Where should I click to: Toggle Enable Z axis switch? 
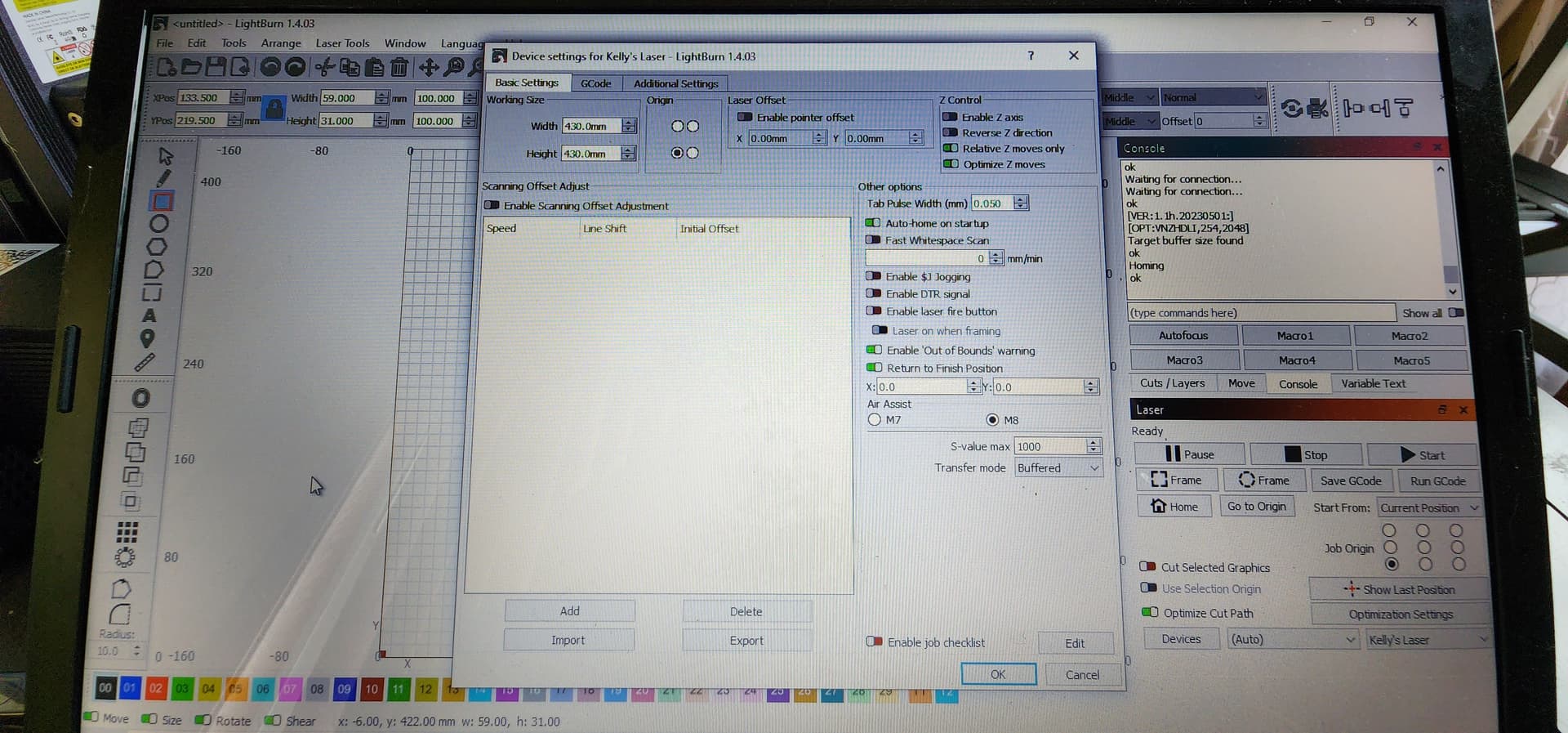(950, 117)
